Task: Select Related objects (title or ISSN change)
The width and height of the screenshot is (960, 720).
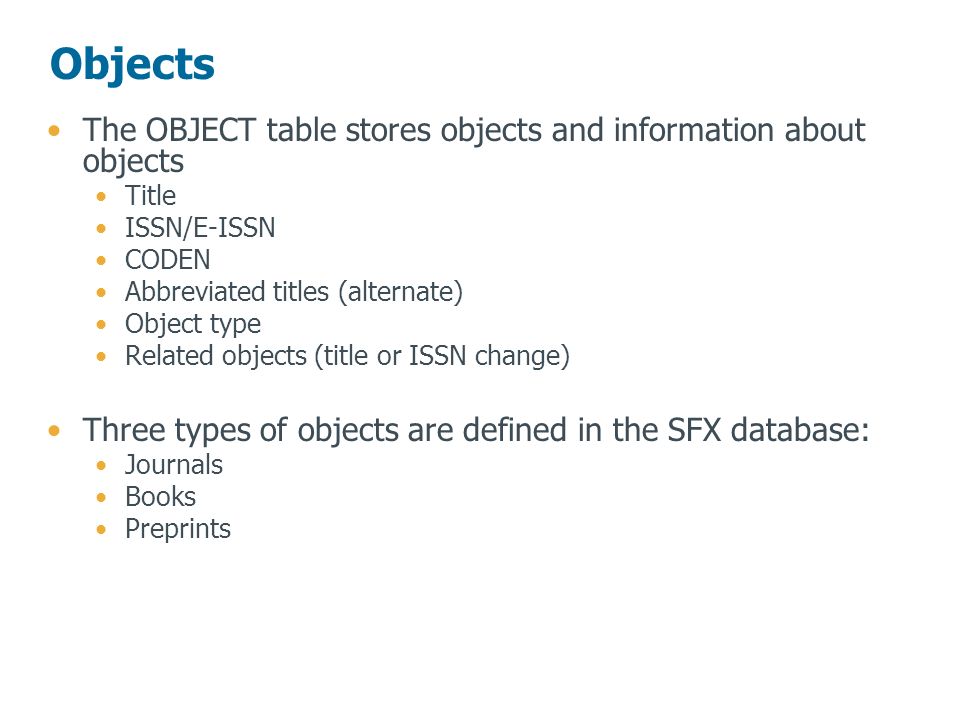Action: [347, 356]
